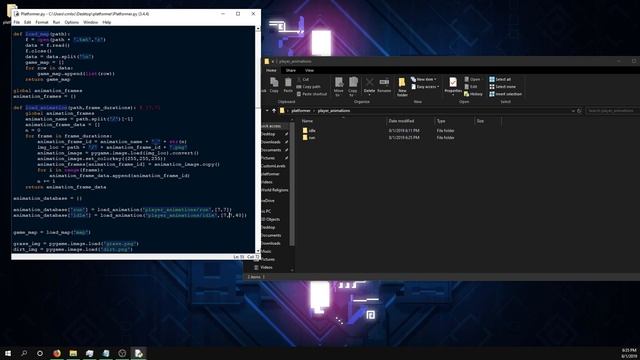Click the Paste icon in Explorer ribbon
Image resolution: width=640 pixels, height=360 pixels.
(x=288, y=85)
